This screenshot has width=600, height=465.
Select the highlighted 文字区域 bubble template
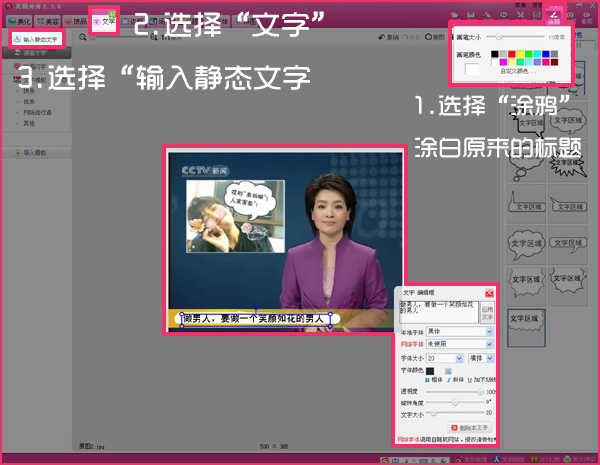pos(526,318)
